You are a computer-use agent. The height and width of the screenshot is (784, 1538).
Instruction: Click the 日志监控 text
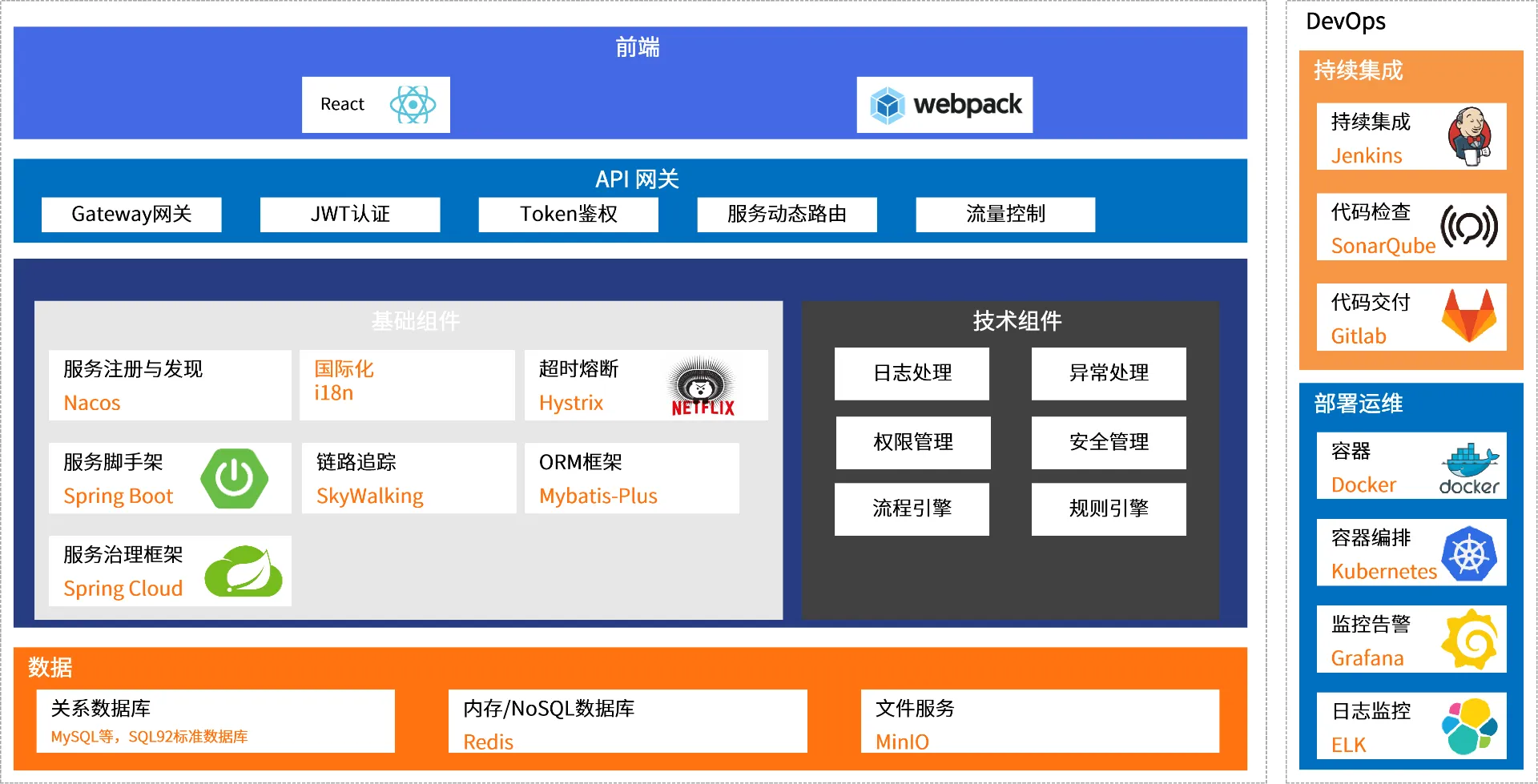coord(1371,711)
